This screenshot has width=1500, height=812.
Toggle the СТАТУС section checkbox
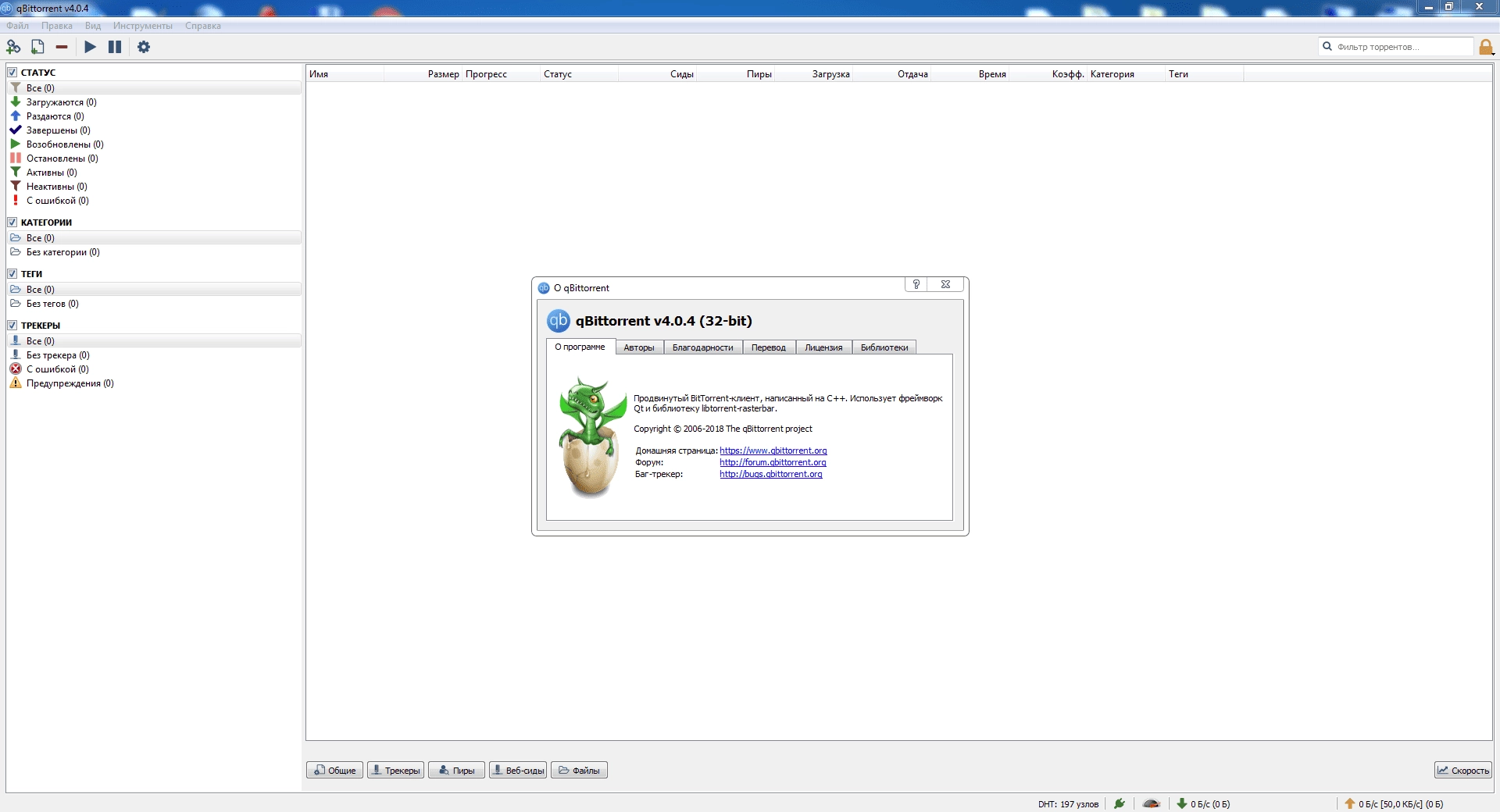[x=12, y=72]
